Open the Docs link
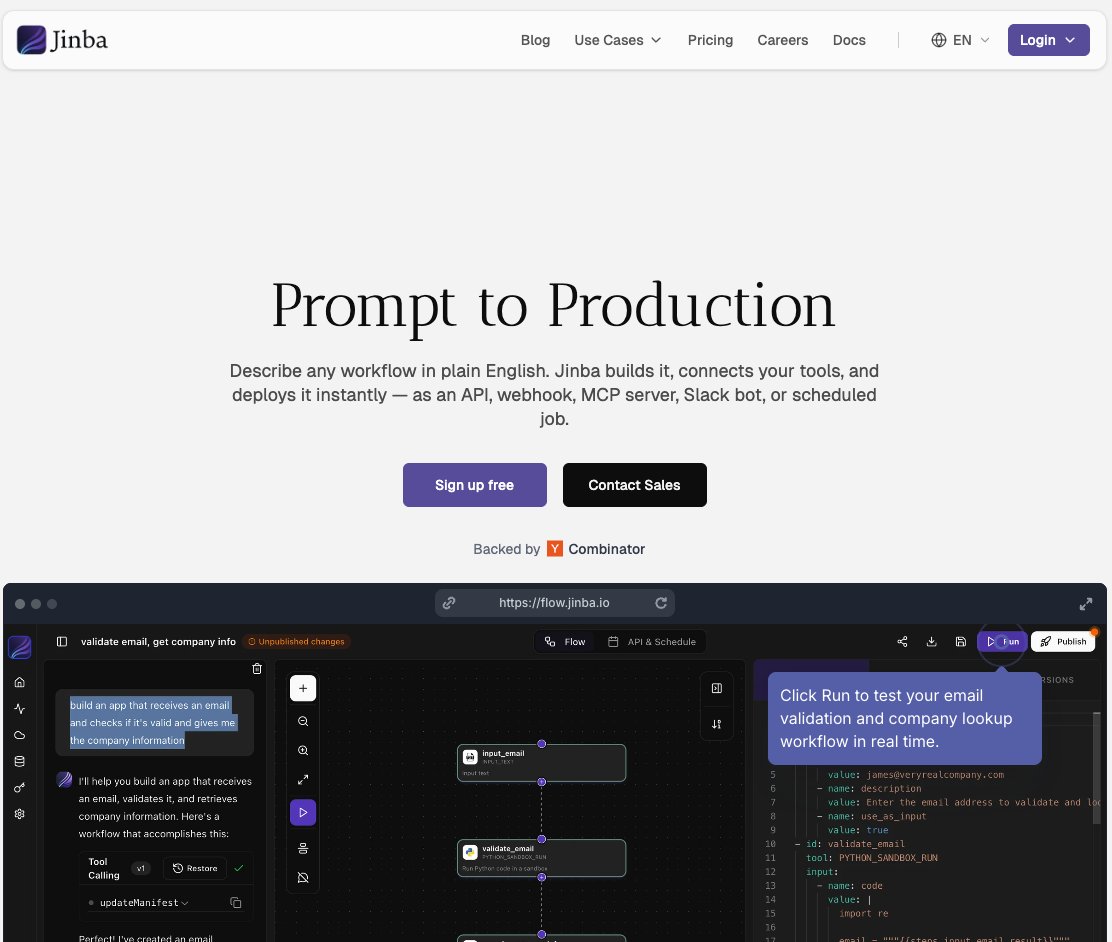The width and height of the screenshot is (1112, 942). point(849,40)
